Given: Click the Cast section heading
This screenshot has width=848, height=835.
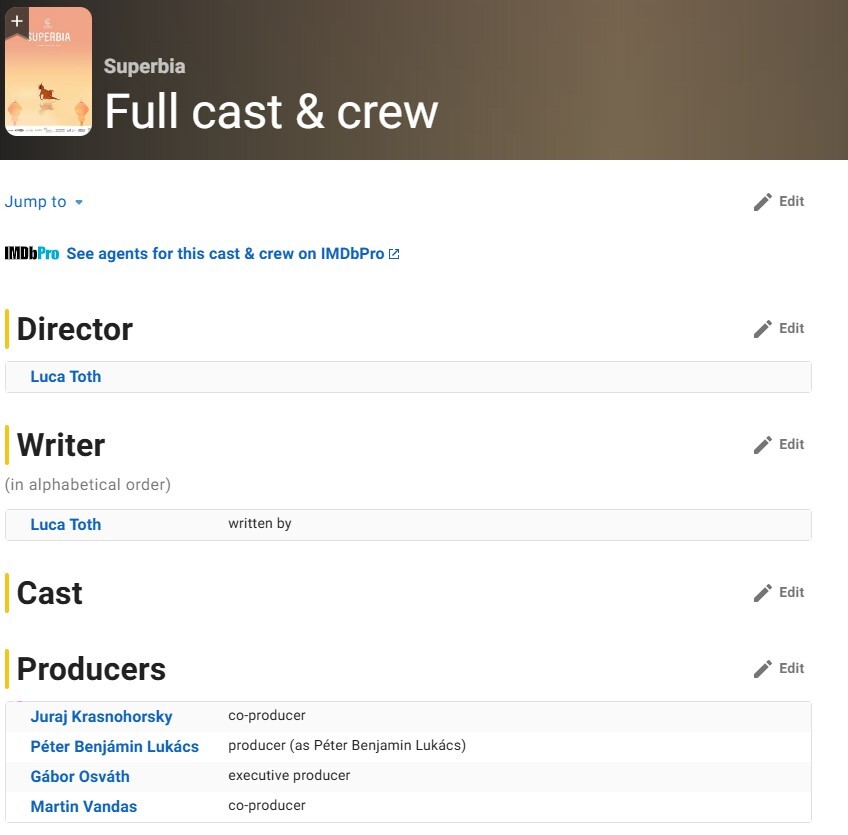Looking at the screenshot, I should coord(50,593).
